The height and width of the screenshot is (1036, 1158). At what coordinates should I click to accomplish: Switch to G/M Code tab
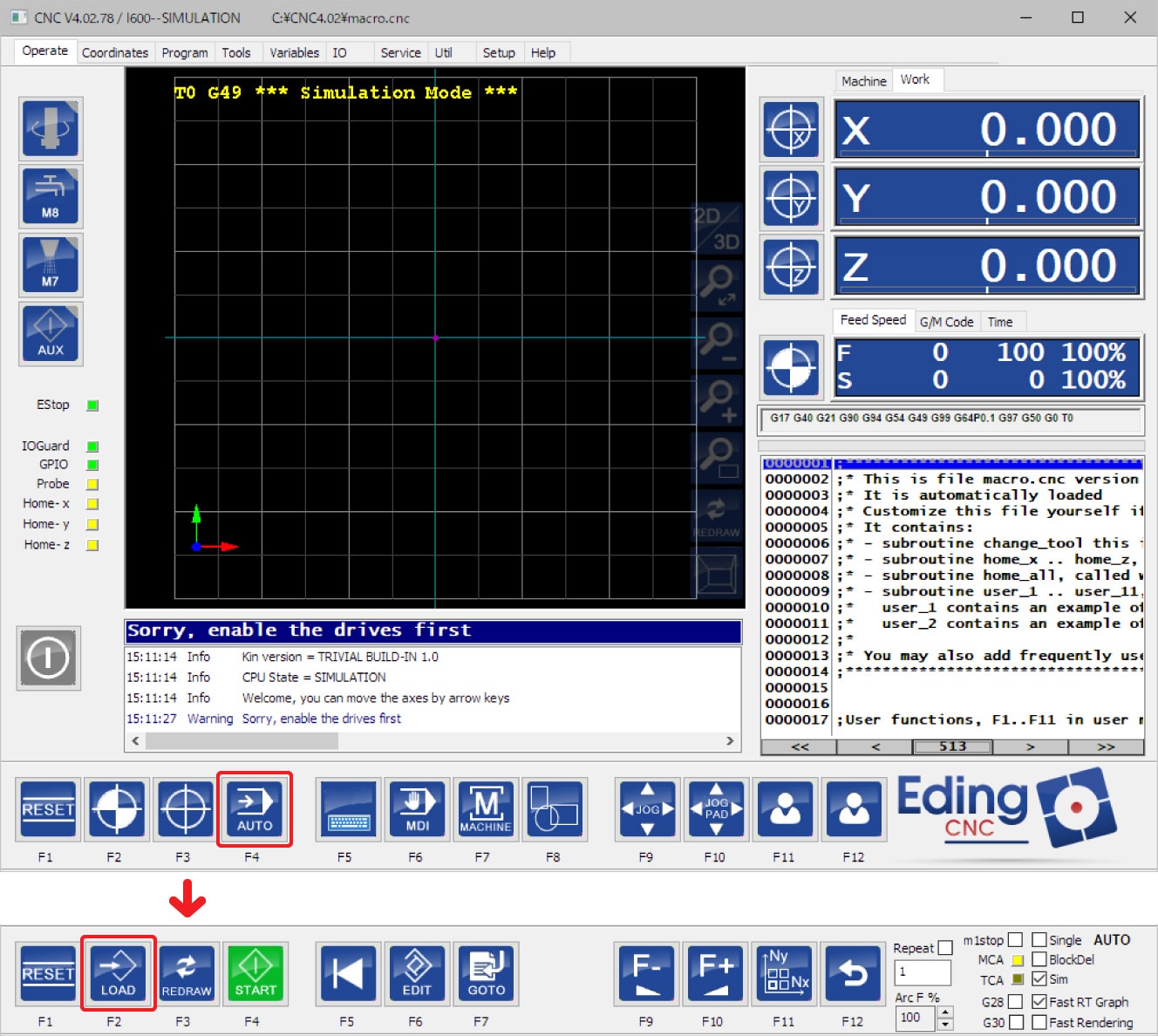click(946, 322)
